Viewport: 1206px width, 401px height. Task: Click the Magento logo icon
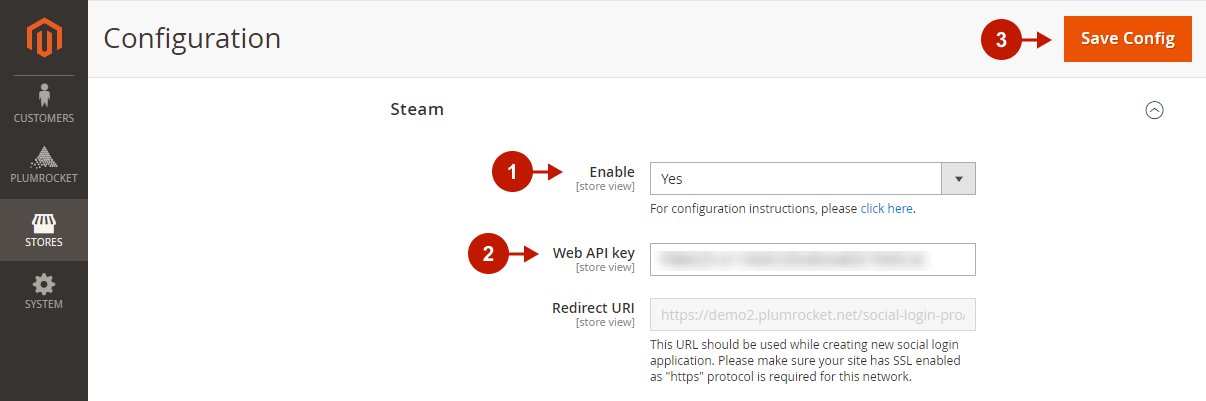coord(44,38)
